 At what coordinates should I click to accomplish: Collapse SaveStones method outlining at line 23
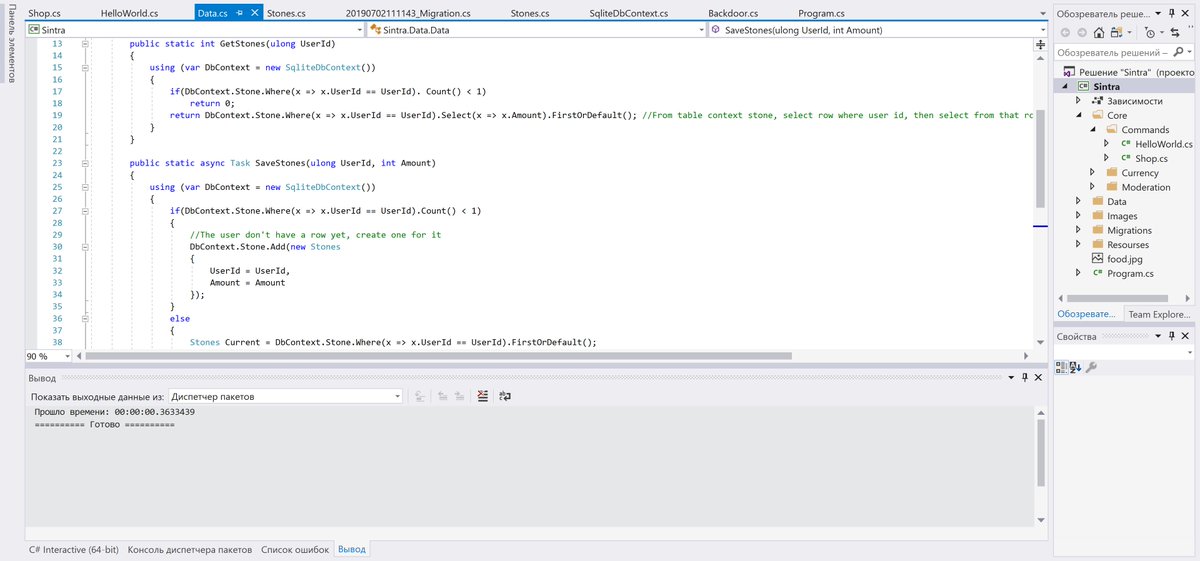click(85, 163)
